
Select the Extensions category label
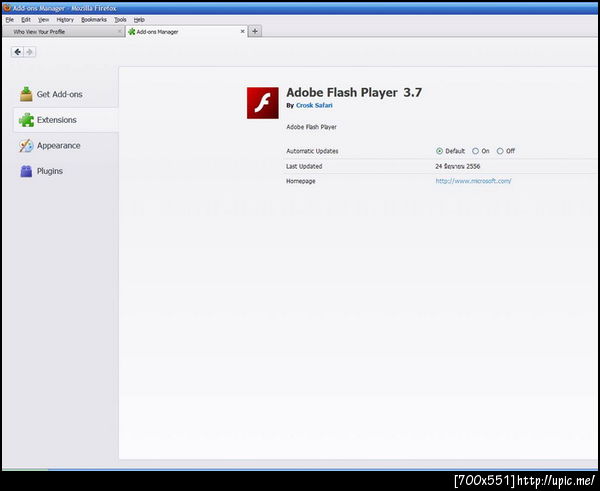[x=57, y=120]
